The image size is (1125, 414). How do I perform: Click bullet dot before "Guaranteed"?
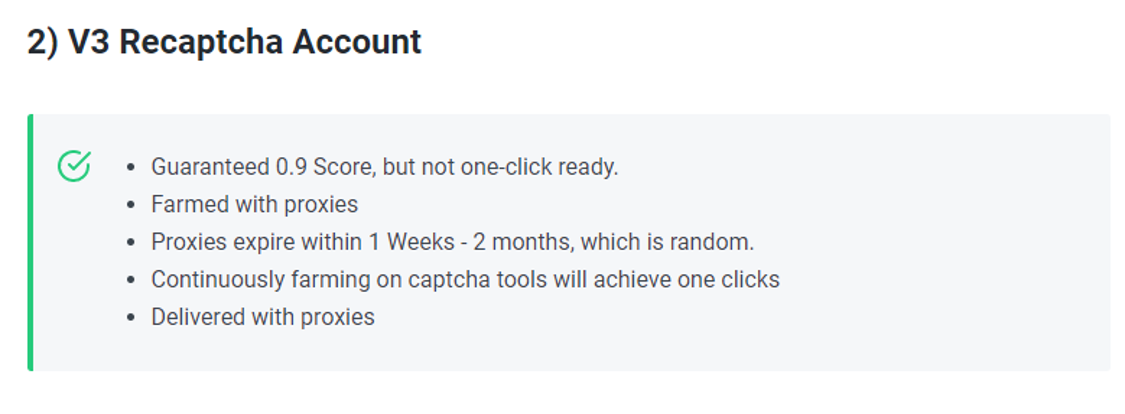130,167
